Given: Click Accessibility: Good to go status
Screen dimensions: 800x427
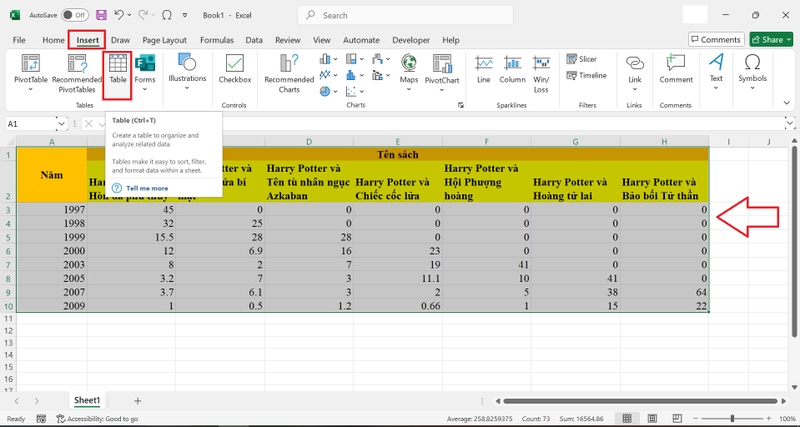Looking at the screenshot, I should coord(97,419).
